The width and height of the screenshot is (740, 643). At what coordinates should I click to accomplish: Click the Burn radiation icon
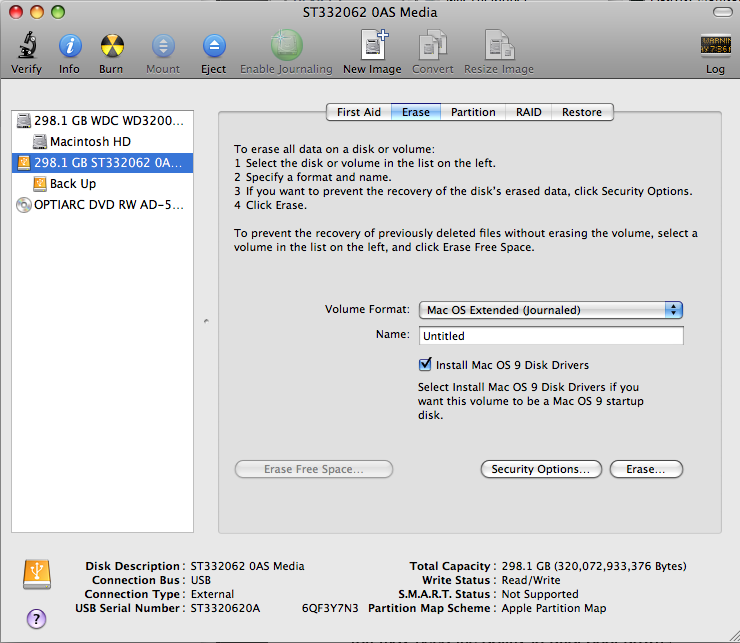click(x=112, y=46)
